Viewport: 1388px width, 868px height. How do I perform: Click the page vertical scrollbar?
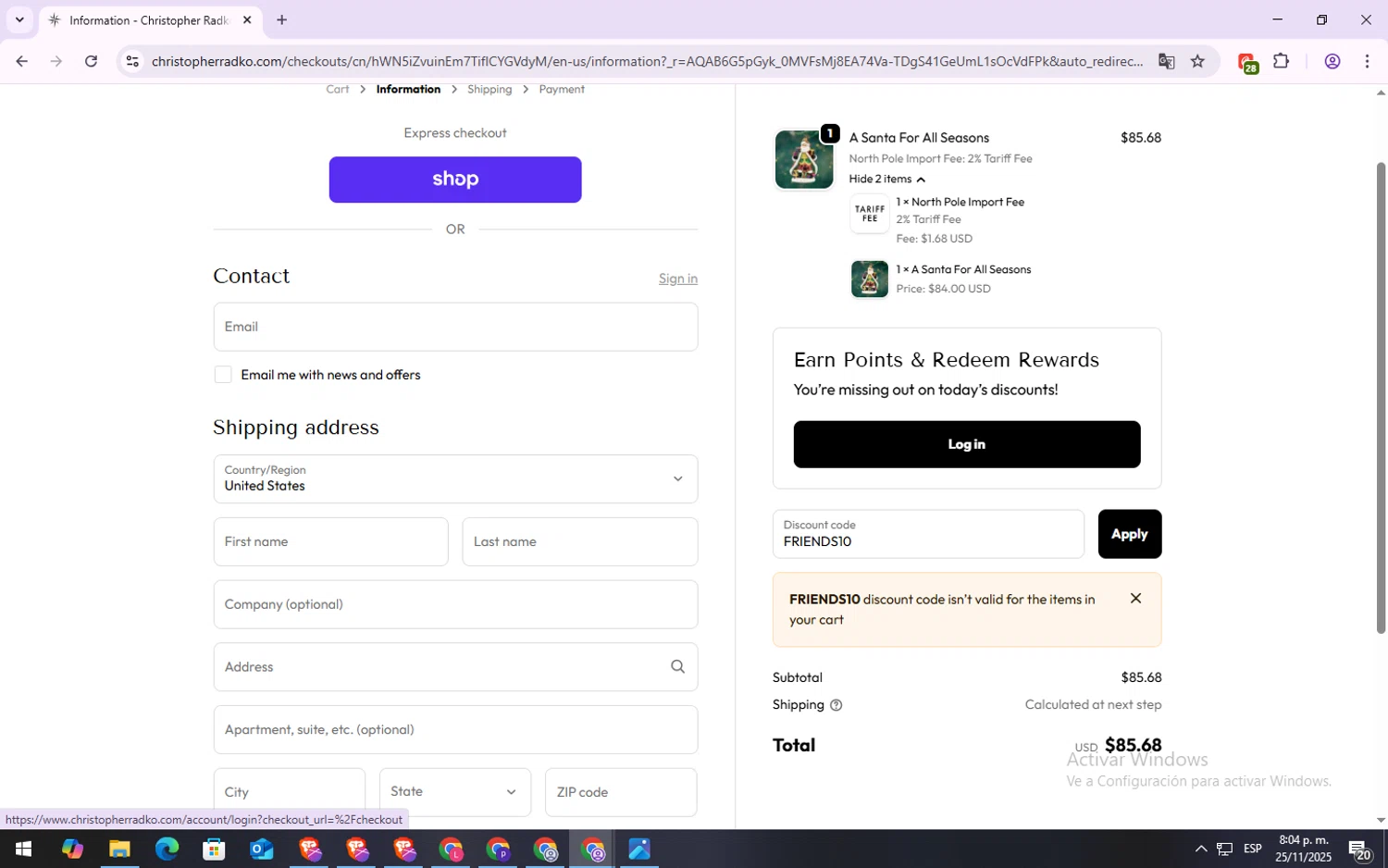pos(1381,398)
